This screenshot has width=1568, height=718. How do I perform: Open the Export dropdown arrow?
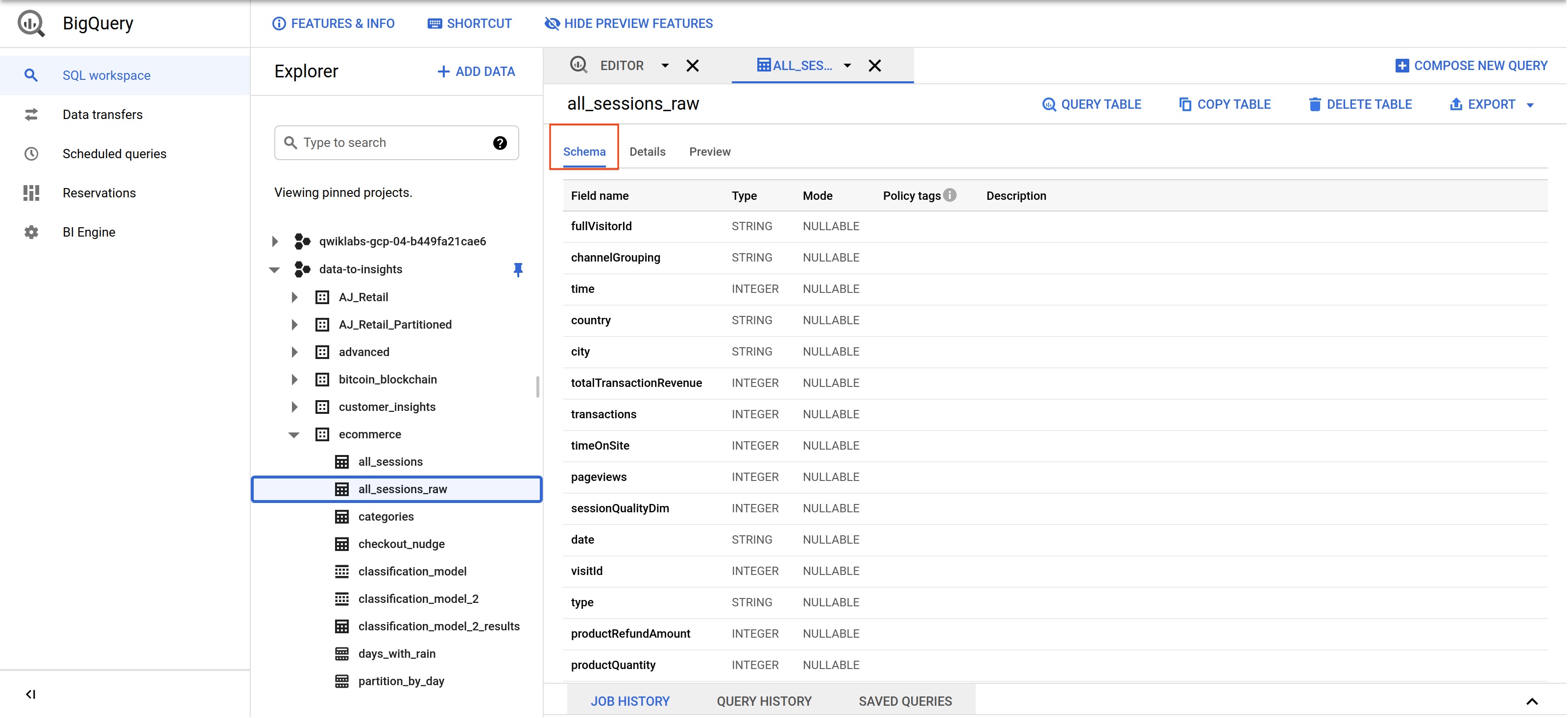coord(1530,105)
